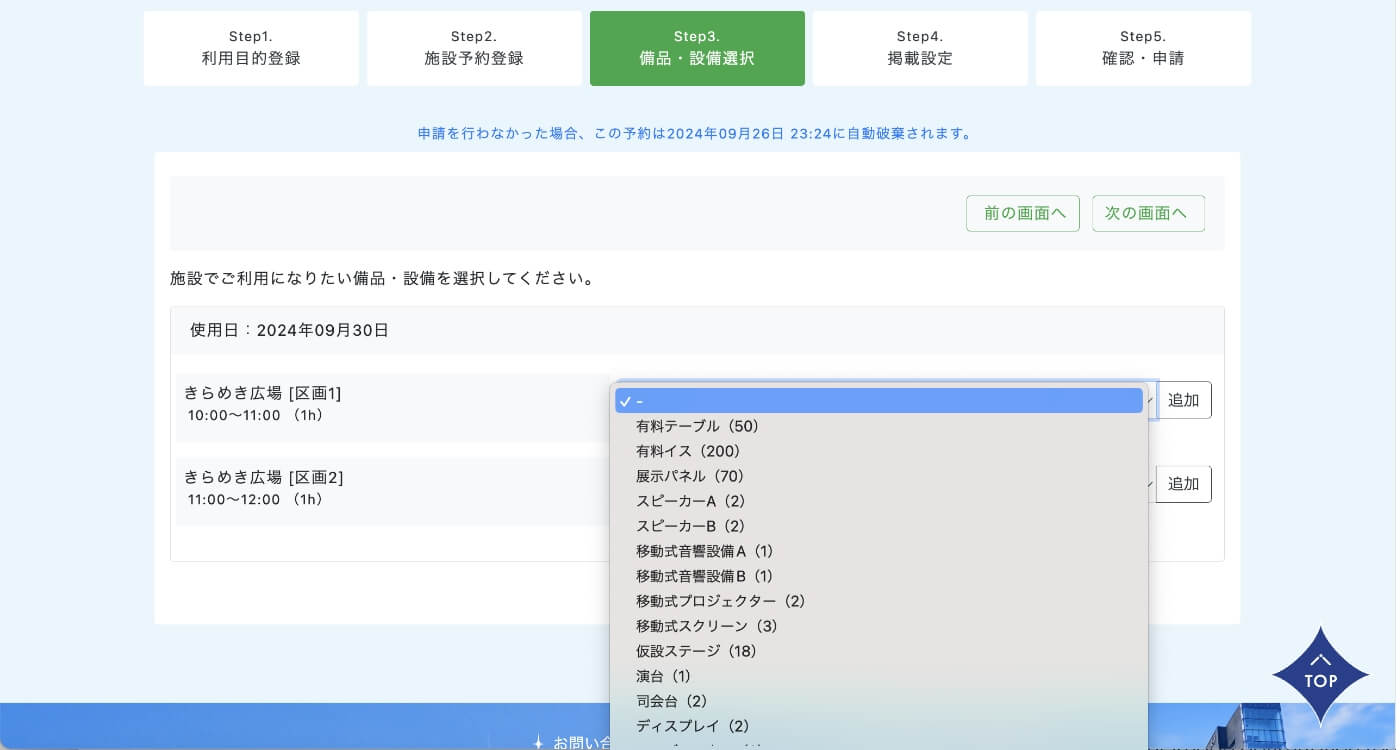Select the blank '-' checked option
Image resolution: width=1400 pixels, height=750 pixels.
click(878, 401)
